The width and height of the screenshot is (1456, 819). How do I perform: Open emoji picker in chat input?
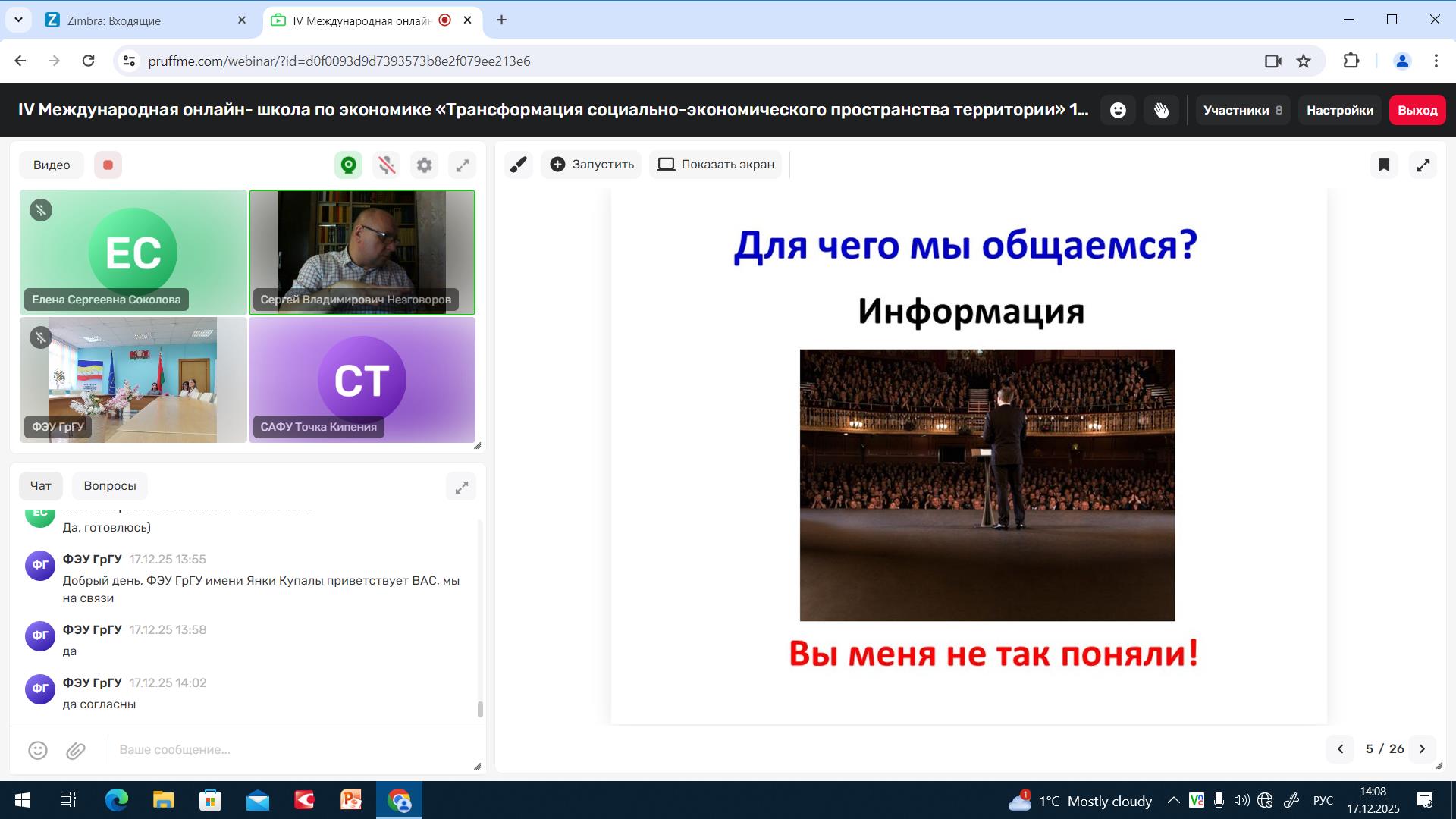tap(38, 751)
